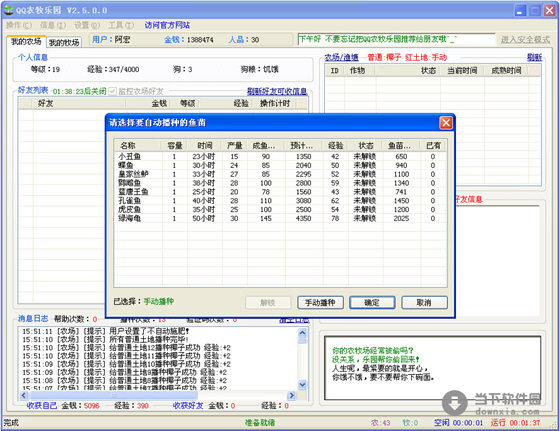Screen dimensions: 560x431
Task: Sort by the 容量 column header
Action: tap(174, 146)
